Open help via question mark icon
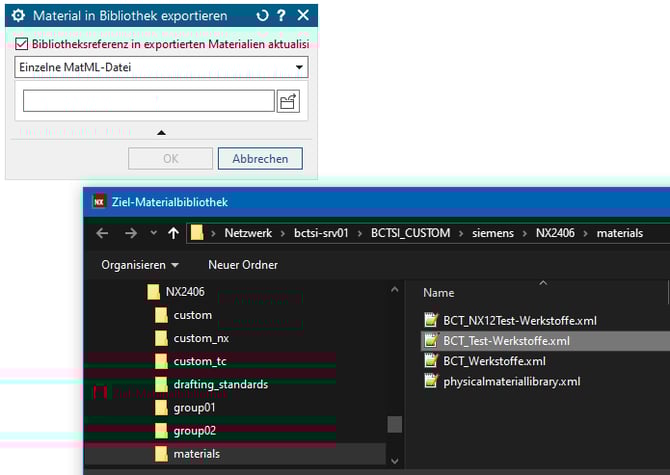Viewport: 670px width, 475px height. 282,16
